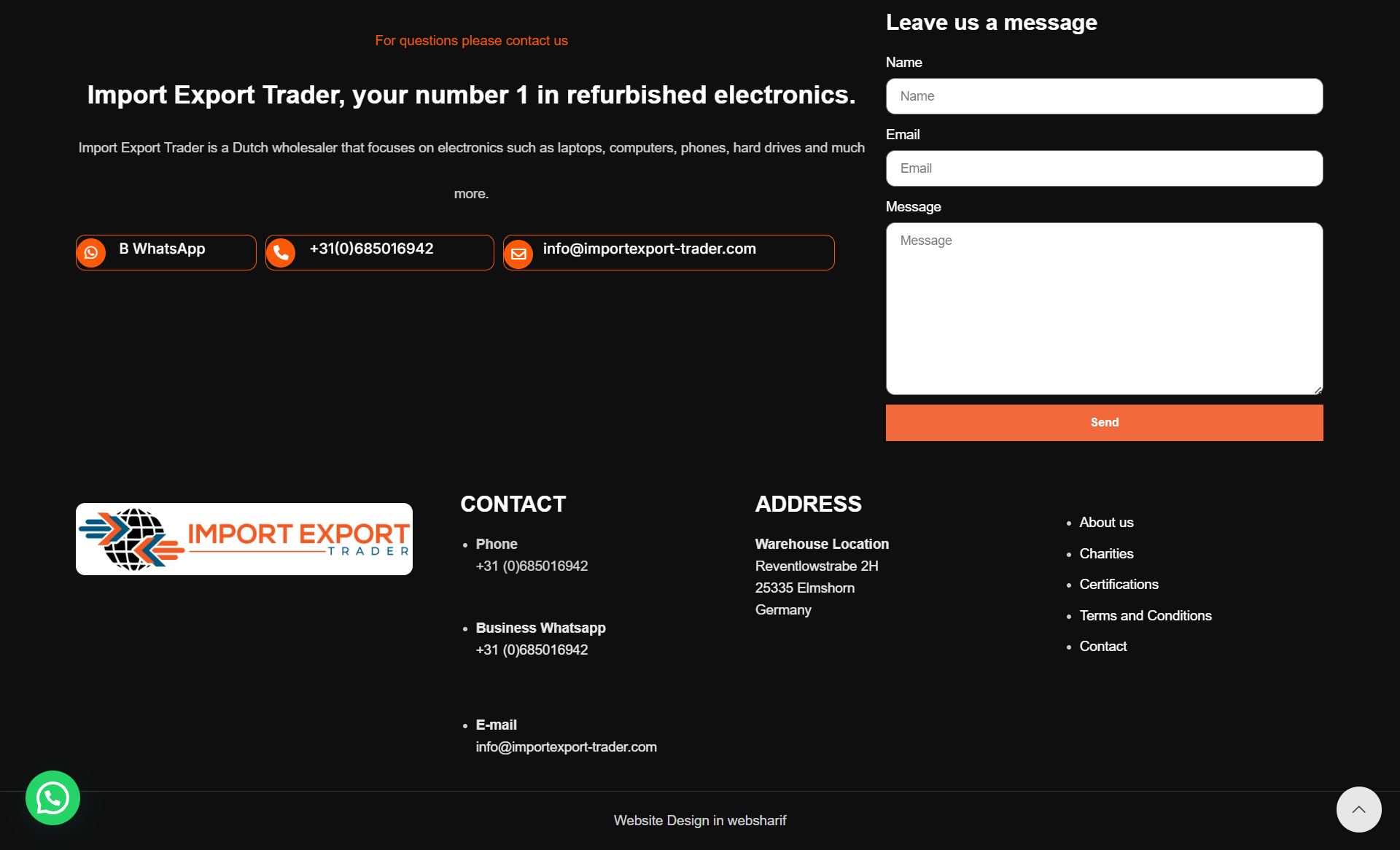This screenshot has width=1400, height=850.
Task: Click the Contact footer menu link
Action: [x=1102, y=647]
